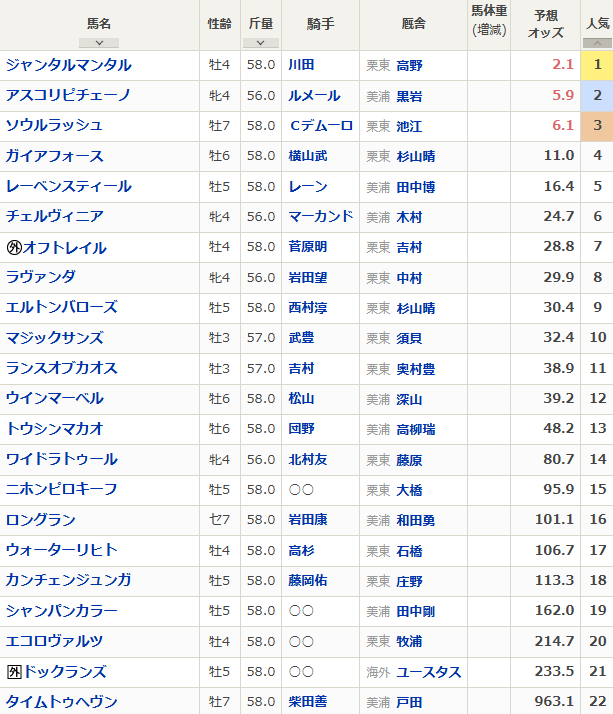Open the sort arrow under 斤量 header
613x714 pixels.
260,43
